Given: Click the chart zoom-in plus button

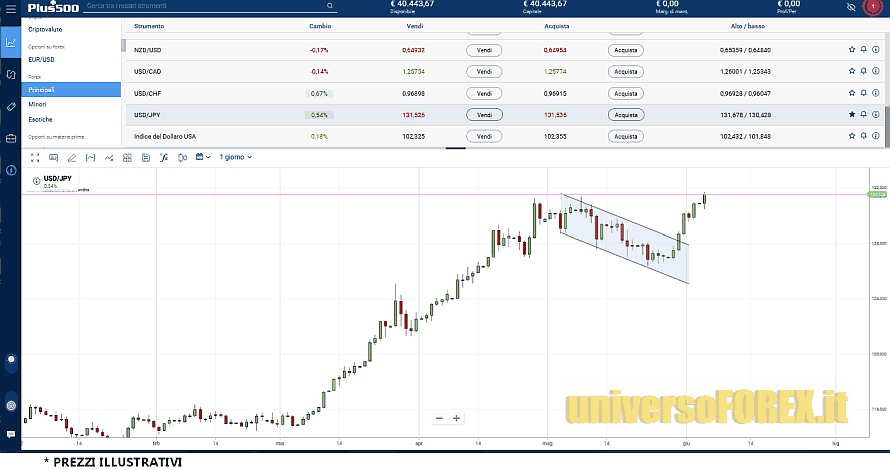Looking at the screenshot, I should pos(457,418).
